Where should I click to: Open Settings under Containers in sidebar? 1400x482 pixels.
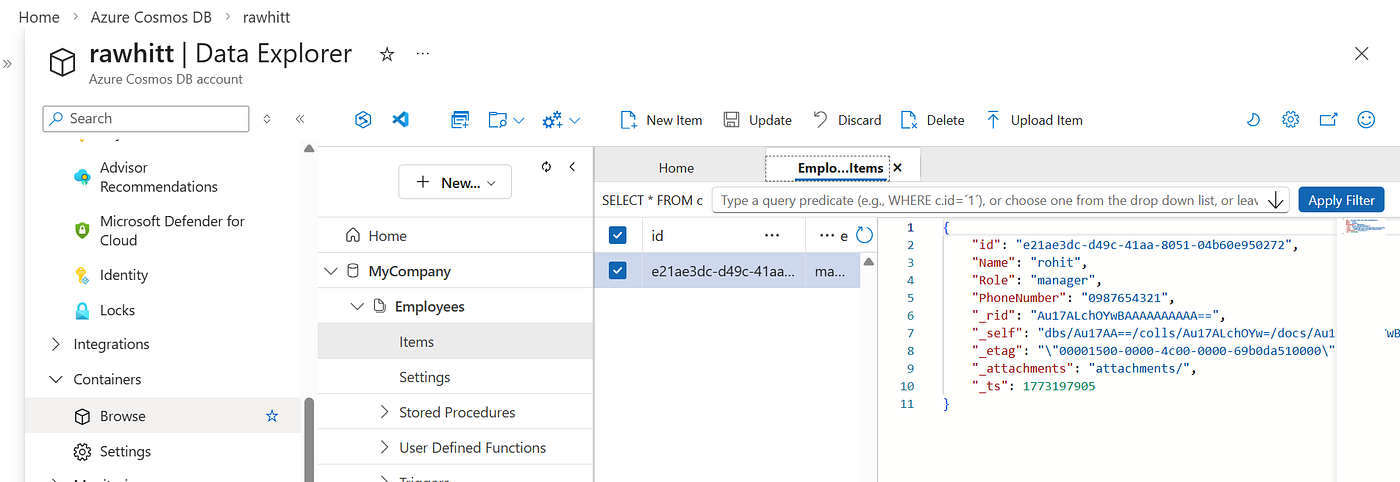point(125,451)
